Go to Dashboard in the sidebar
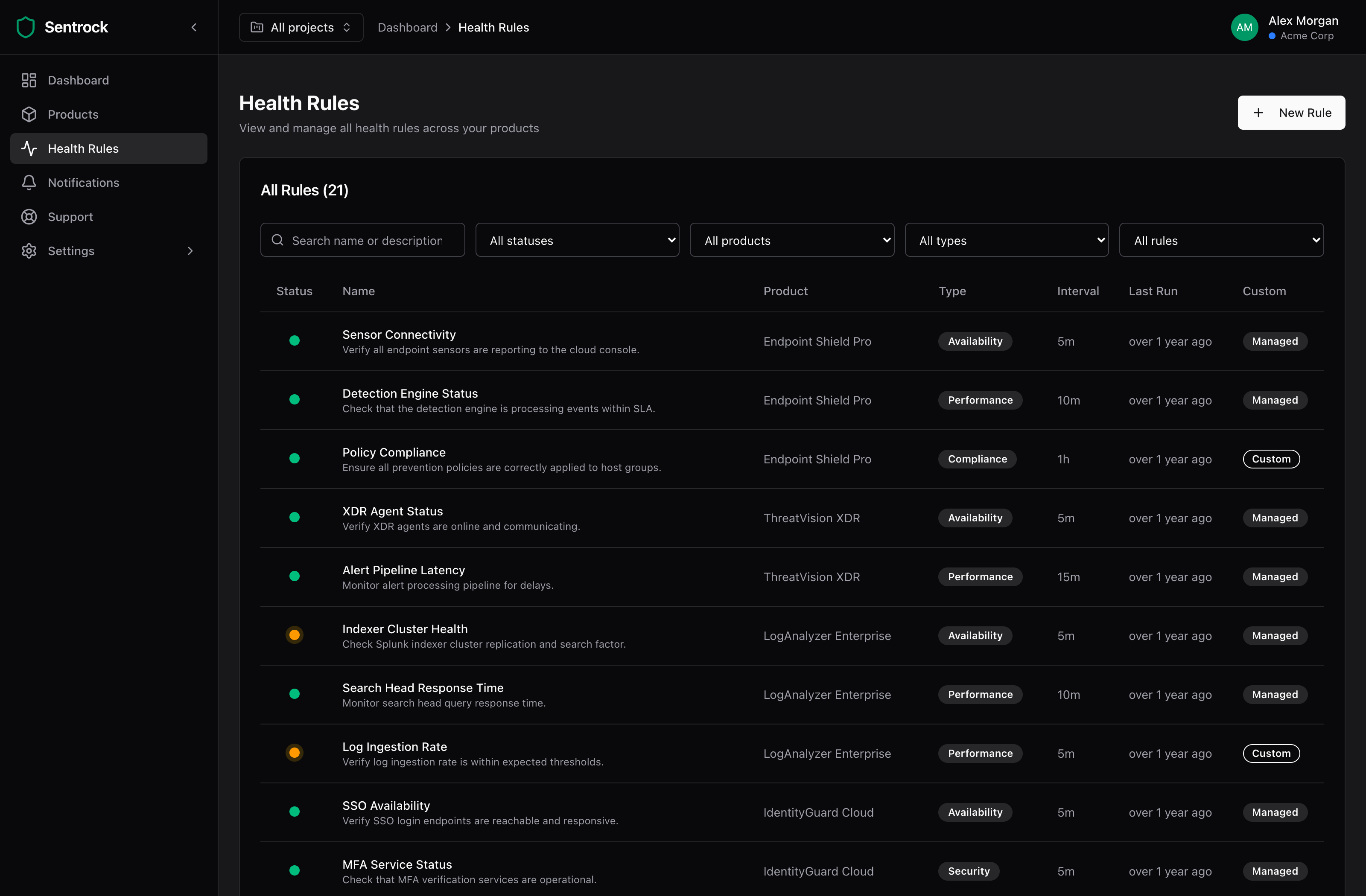Image resolution: width=1366 pixels, height=896 pixels. [108, 80]
